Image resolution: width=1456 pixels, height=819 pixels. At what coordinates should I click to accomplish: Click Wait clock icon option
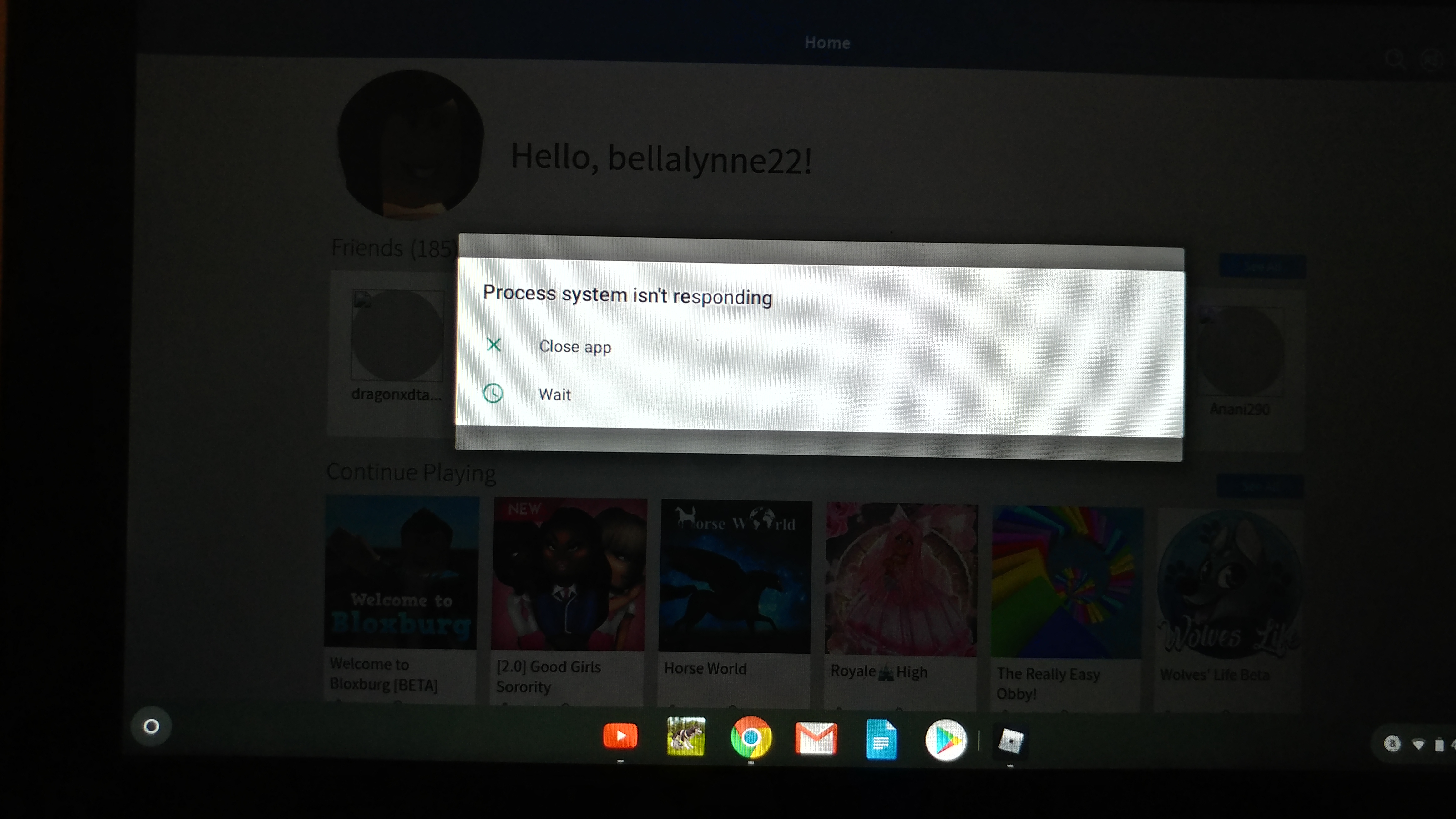point(493,393)
